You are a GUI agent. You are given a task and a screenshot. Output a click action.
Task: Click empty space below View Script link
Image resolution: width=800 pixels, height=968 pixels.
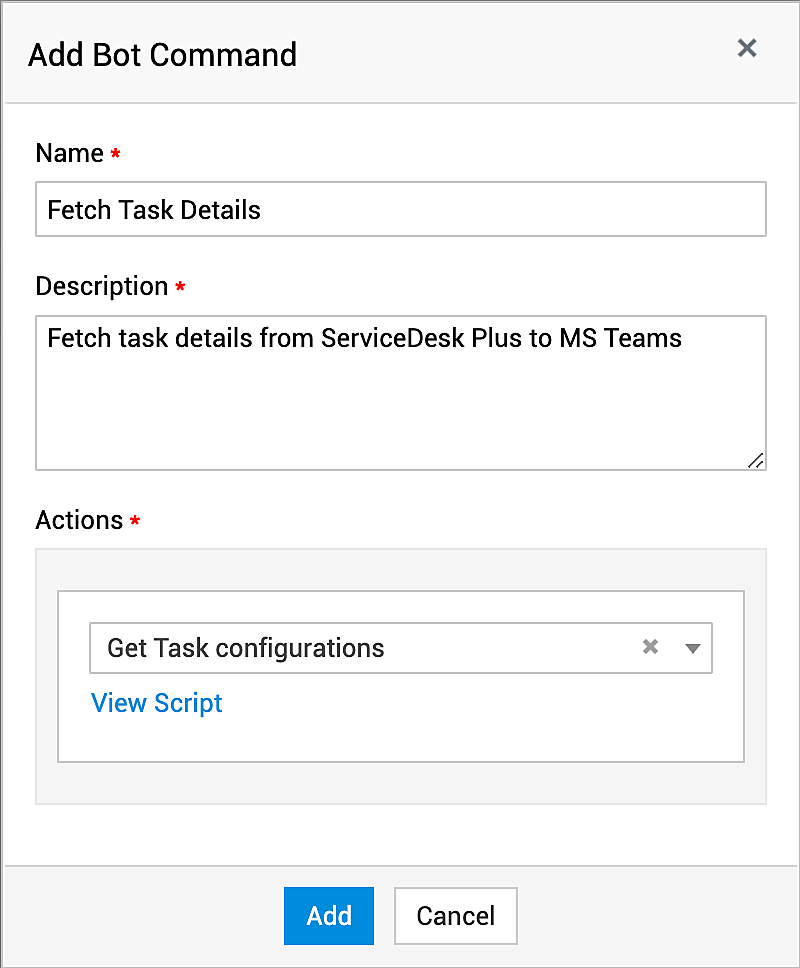click(x=400, y=740)
